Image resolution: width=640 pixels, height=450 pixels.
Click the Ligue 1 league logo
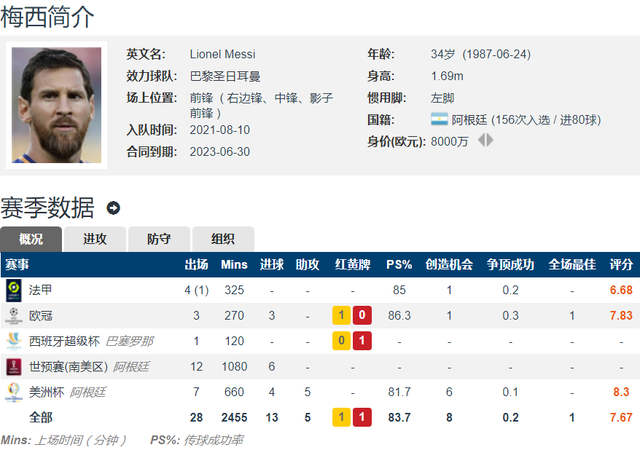13,290
